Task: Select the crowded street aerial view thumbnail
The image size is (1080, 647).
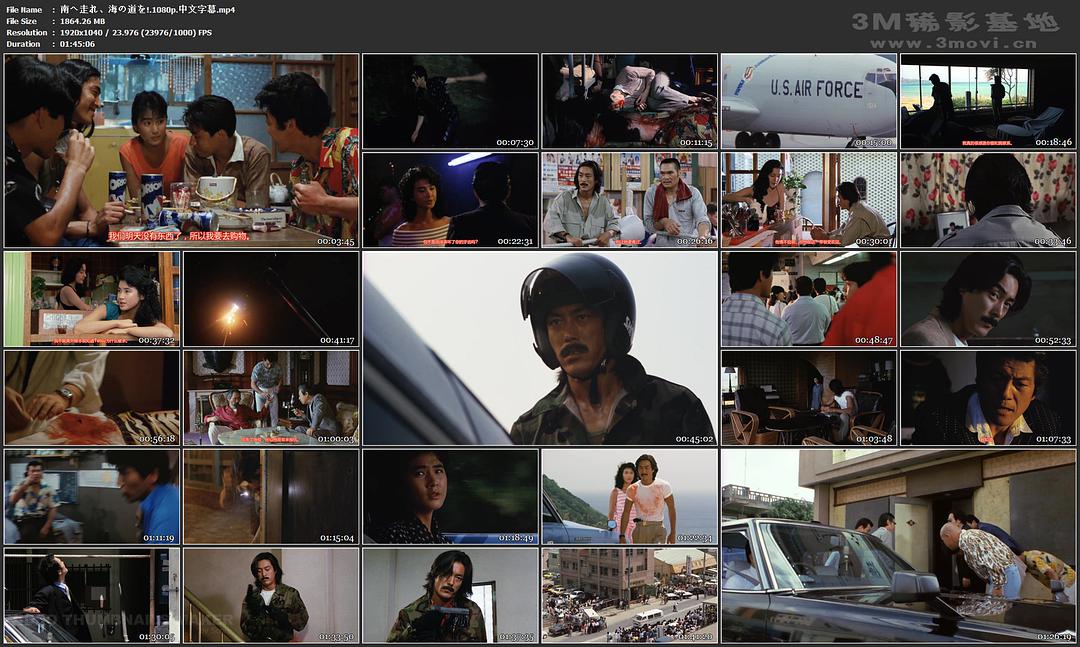Action: click(x=629, y=594)
